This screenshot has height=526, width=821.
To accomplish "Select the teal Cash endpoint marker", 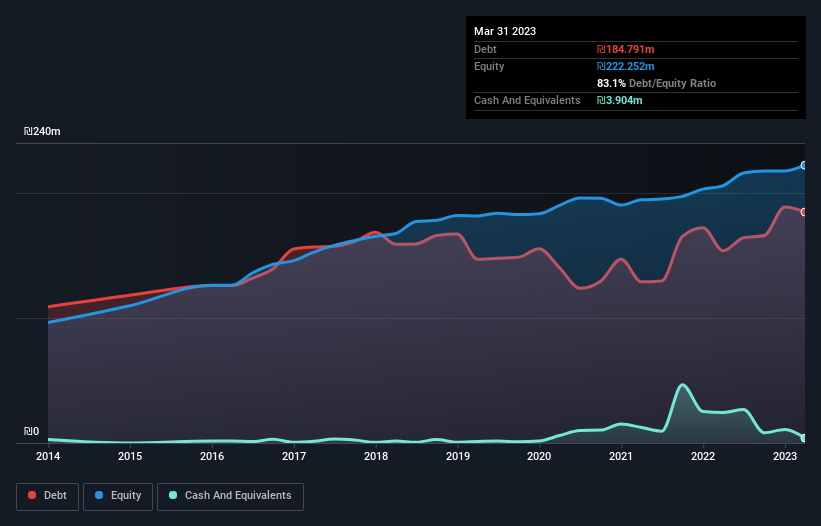I will (x=804, y=438).
